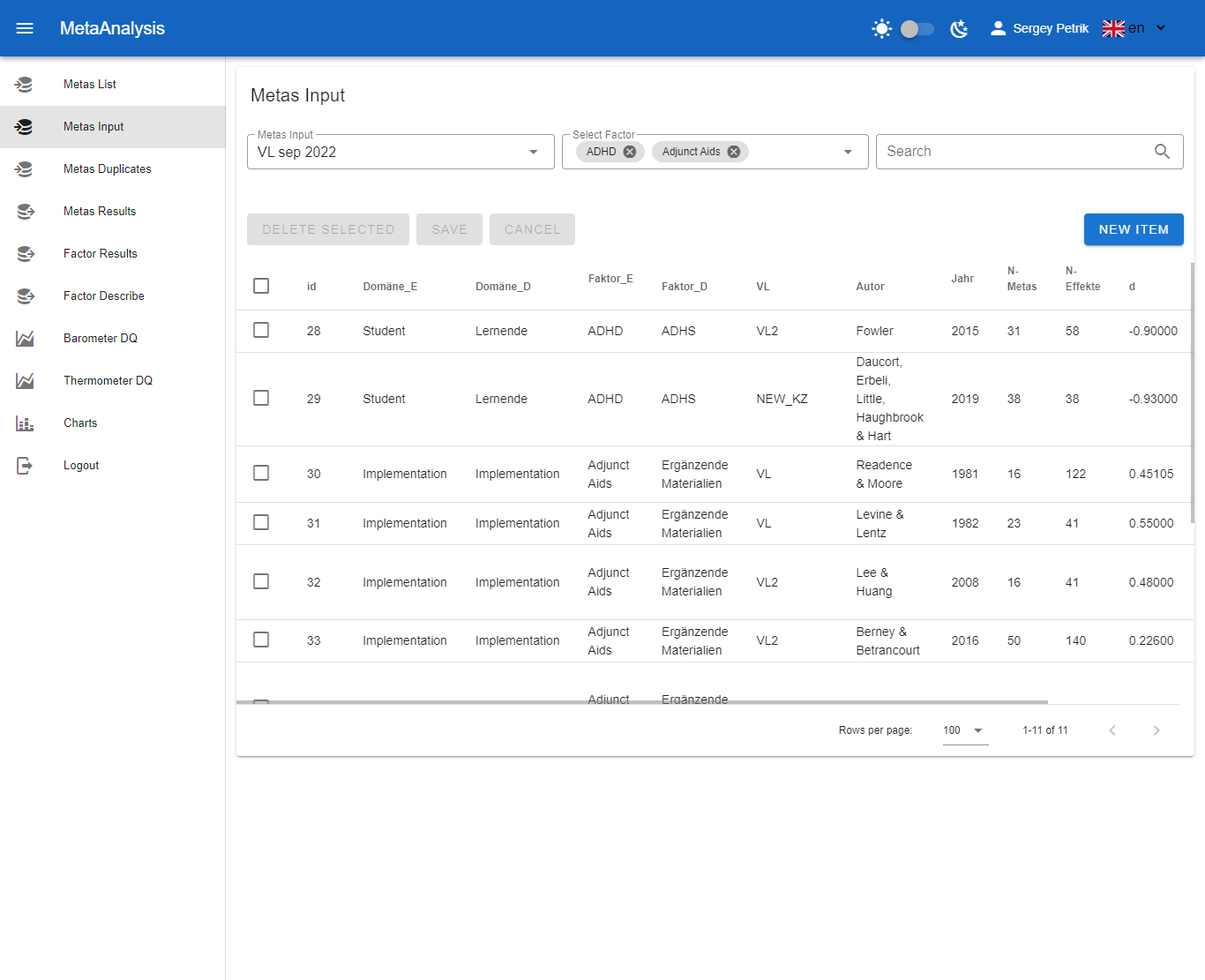
Task: Sort by the Jahr column header
Action: (962, 279)
